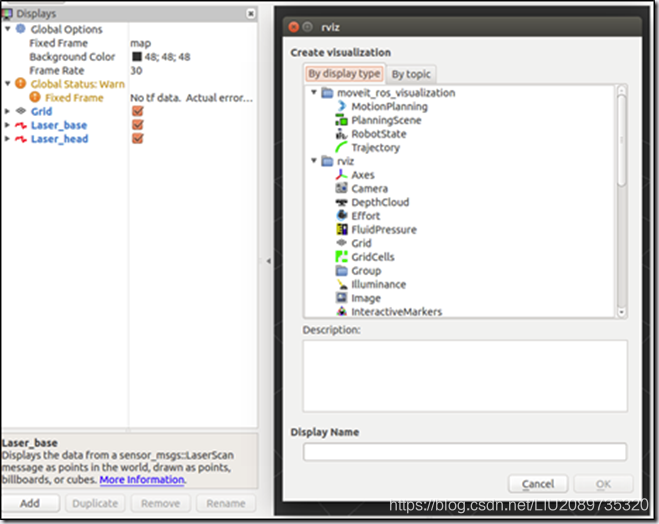Expand the Laser_base display properties

[x=7, y=125]
